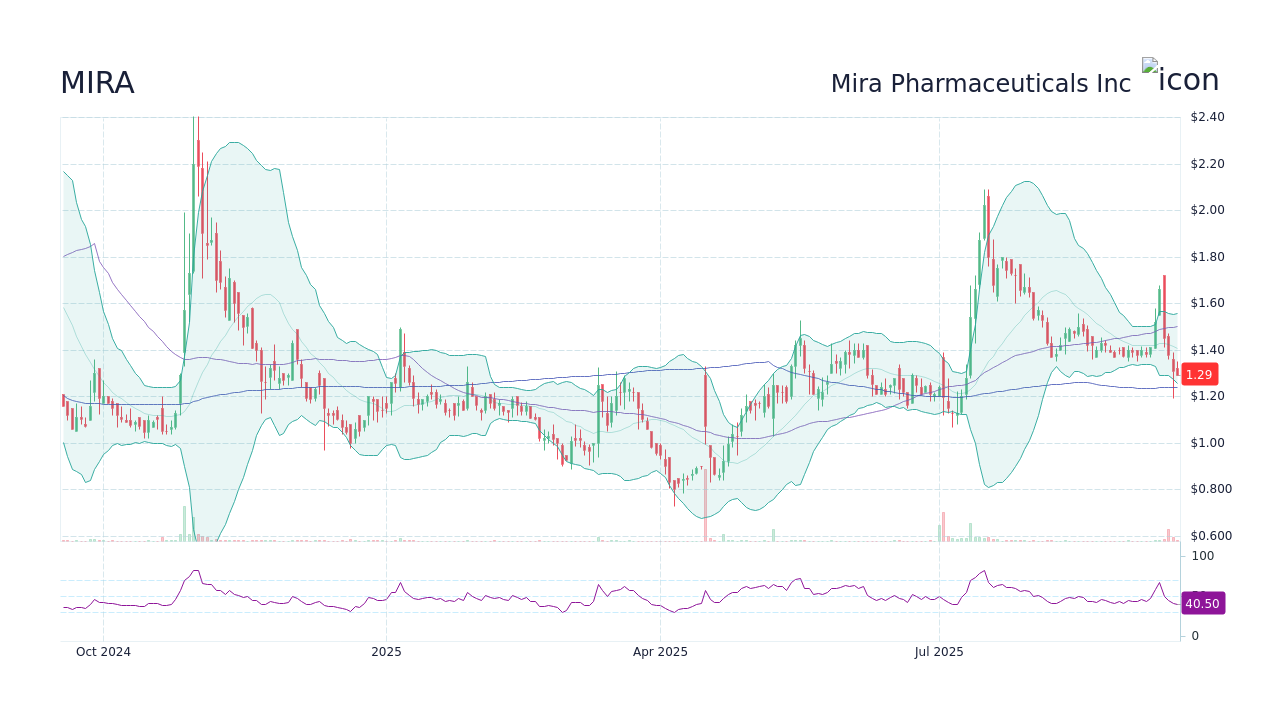Click the 2025 date label
Image resolution: width=1280 pixels, height=720 pixels.
[386, 651]
